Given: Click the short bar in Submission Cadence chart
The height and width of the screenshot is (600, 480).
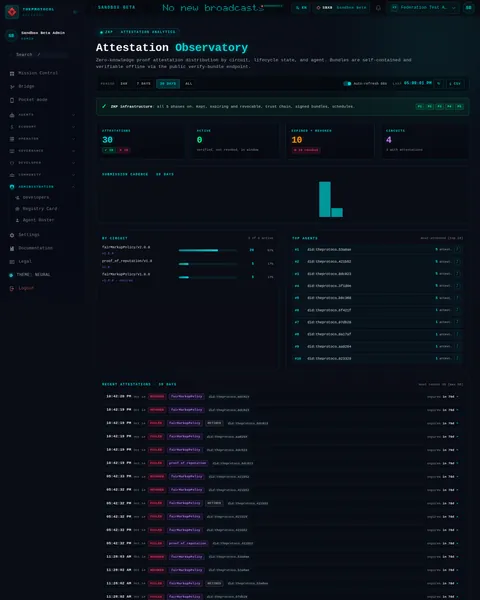Looking at the screenshot, I should pos(337,212).
